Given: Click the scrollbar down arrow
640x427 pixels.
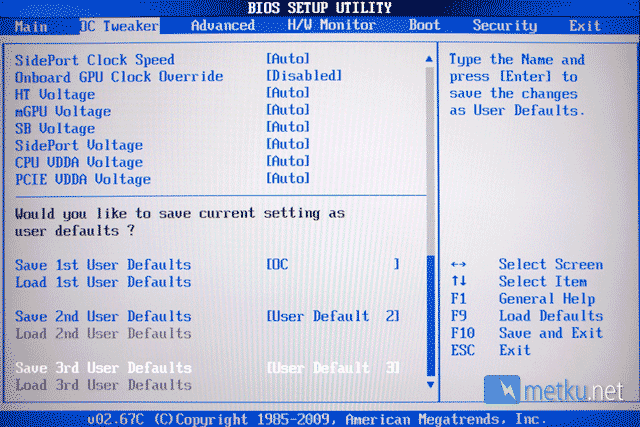Looking at the screenshot, I should (x=430, y=385).
